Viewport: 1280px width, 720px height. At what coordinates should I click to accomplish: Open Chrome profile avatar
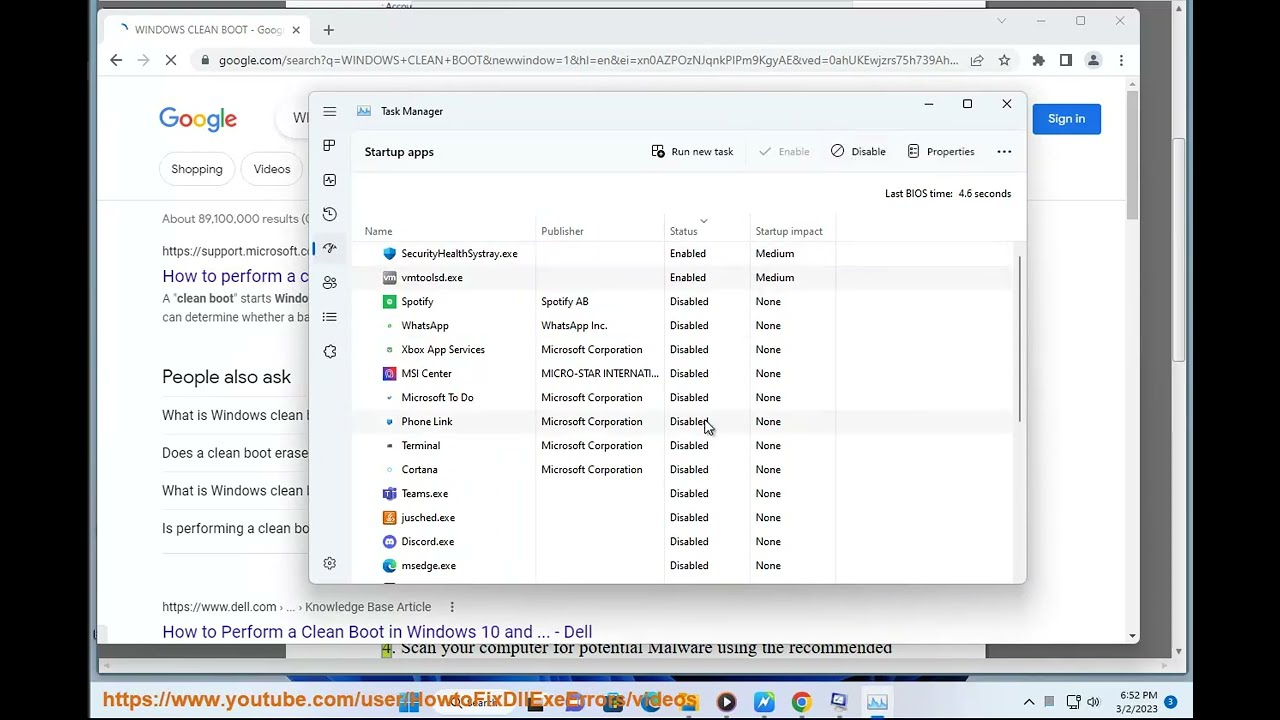(1093, 60)
